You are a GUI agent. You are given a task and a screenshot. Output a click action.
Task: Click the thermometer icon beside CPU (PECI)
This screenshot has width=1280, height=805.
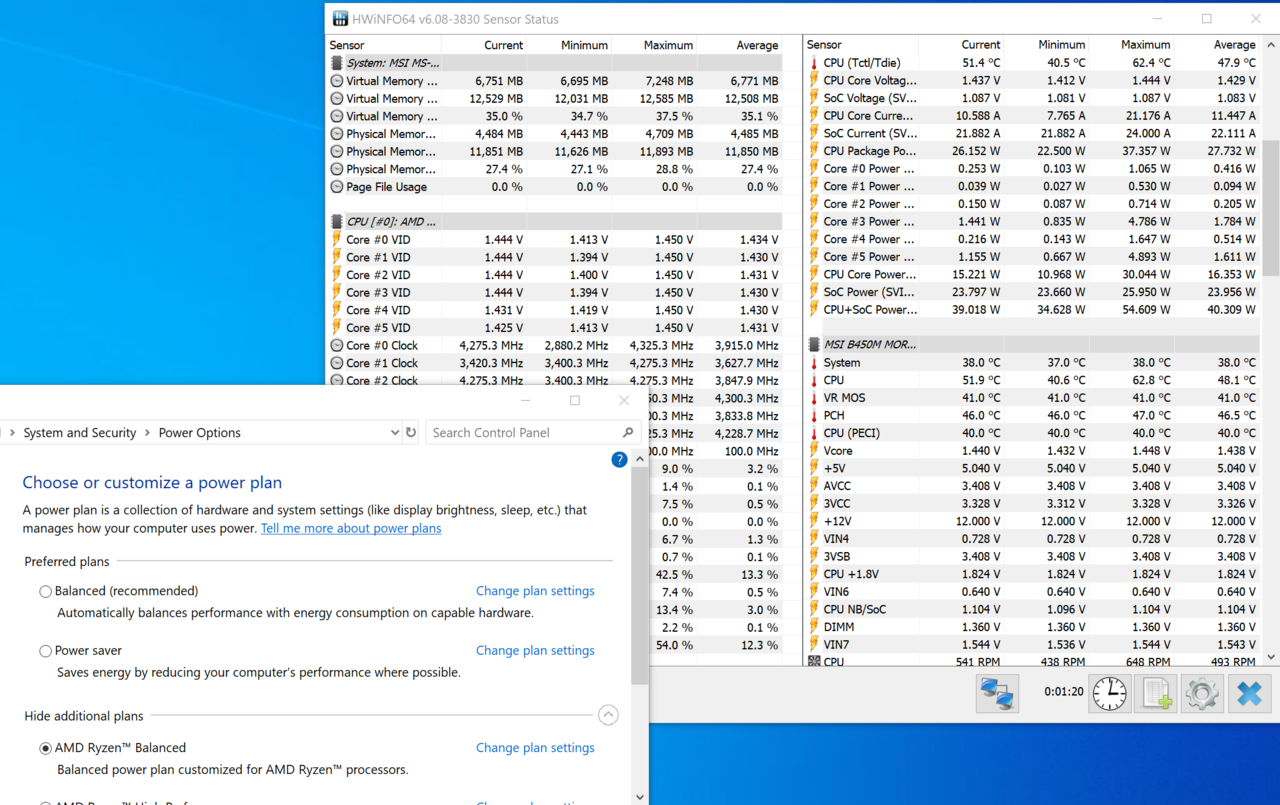tap(814, 433)
